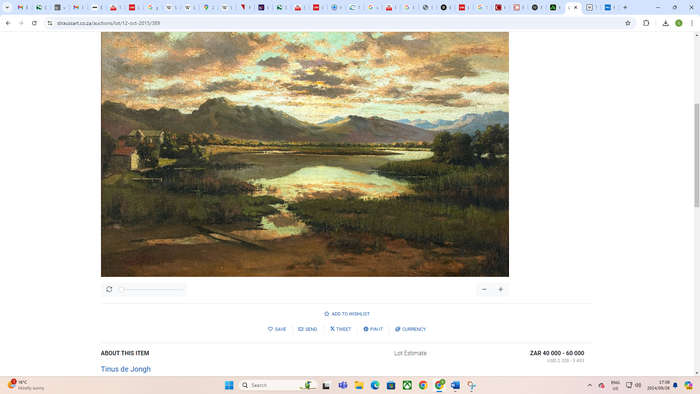The height and width of the screenshot is (394, 700).
Task: Open the tab search dropdown at the tab strip's left end
Action: [7, 7]
